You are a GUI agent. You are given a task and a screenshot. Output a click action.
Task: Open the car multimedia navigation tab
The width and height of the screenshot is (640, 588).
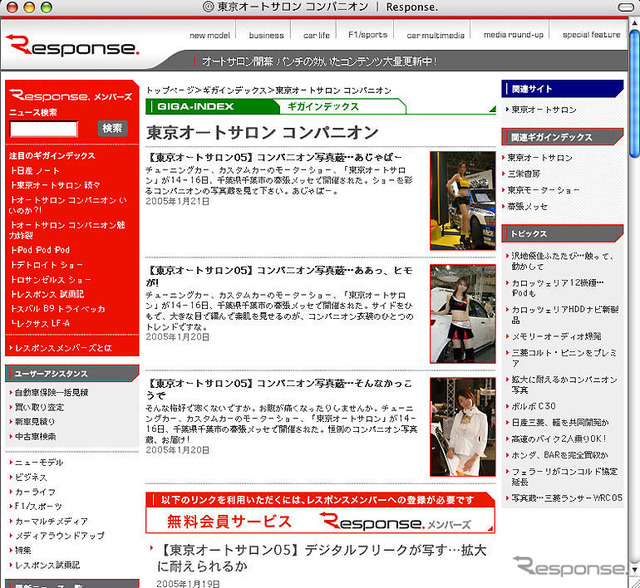436,35
